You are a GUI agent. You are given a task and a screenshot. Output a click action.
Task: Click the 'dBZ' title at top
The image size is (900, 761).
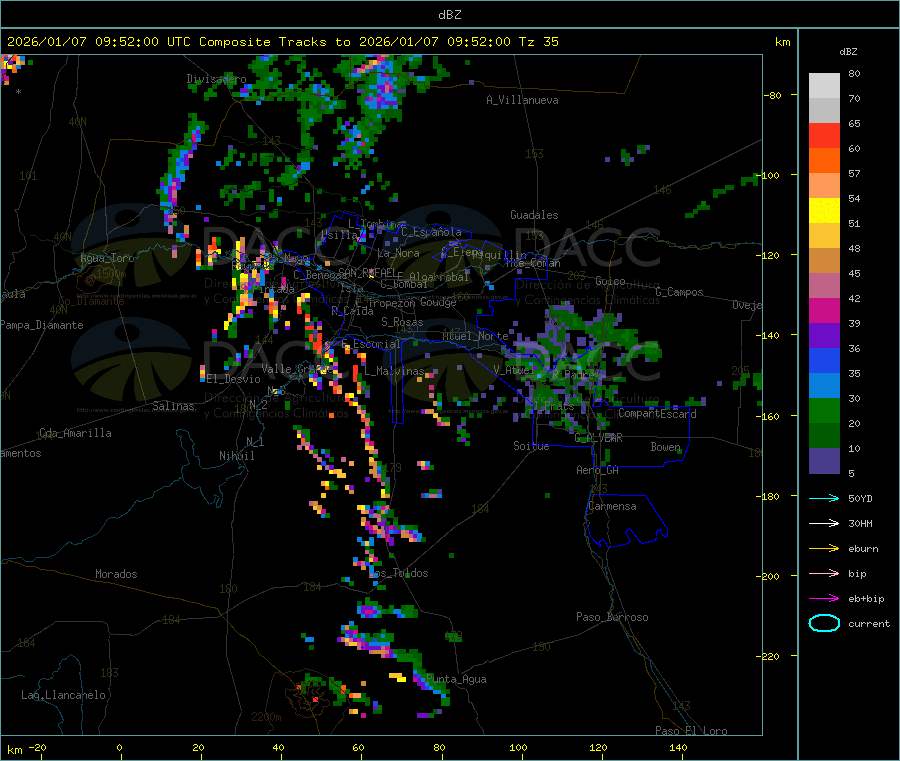tap(449, 15)
